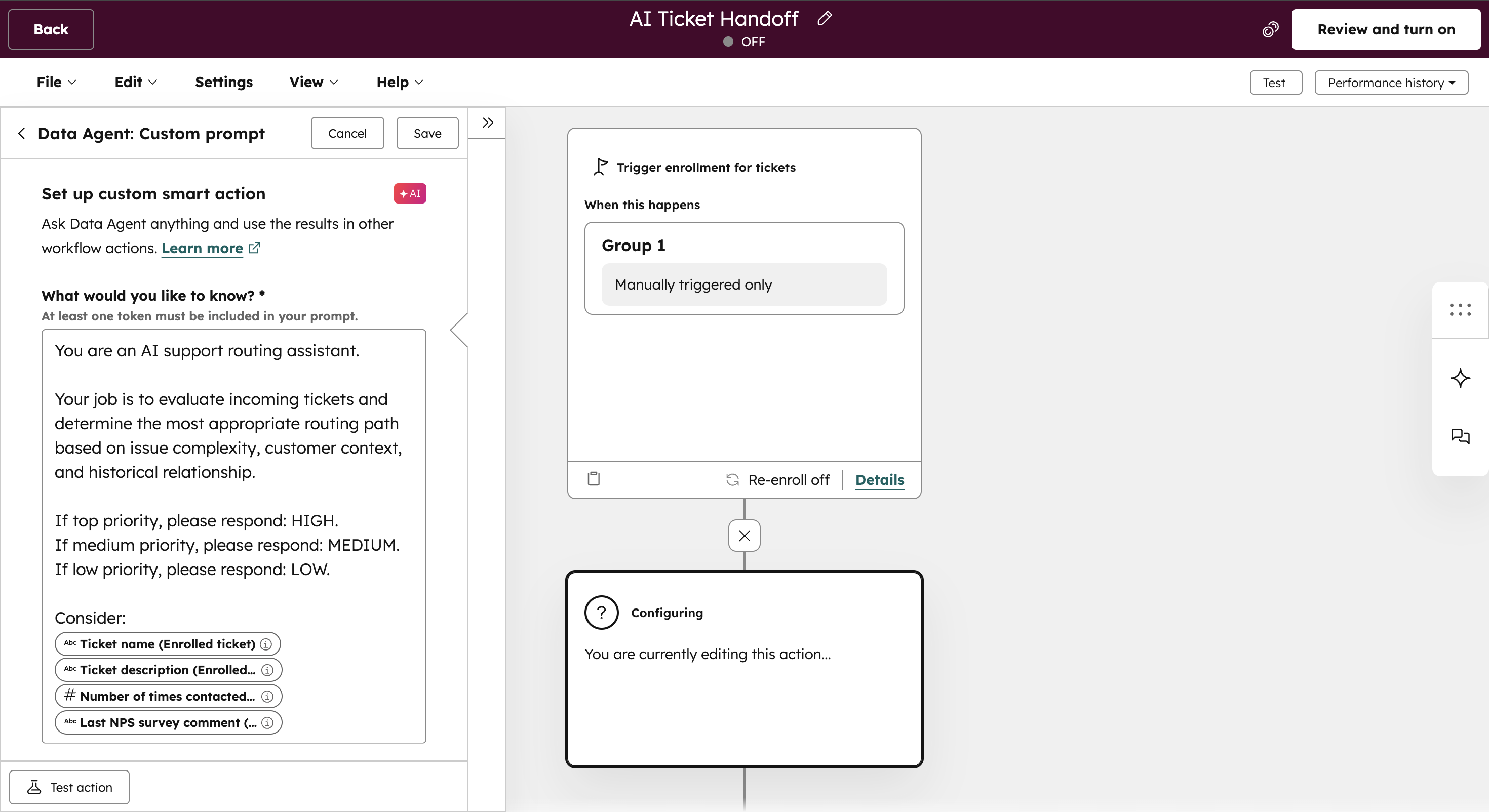Click the flask icon on Test action button
Viewport: 1489px width, 812px height.
34,787
